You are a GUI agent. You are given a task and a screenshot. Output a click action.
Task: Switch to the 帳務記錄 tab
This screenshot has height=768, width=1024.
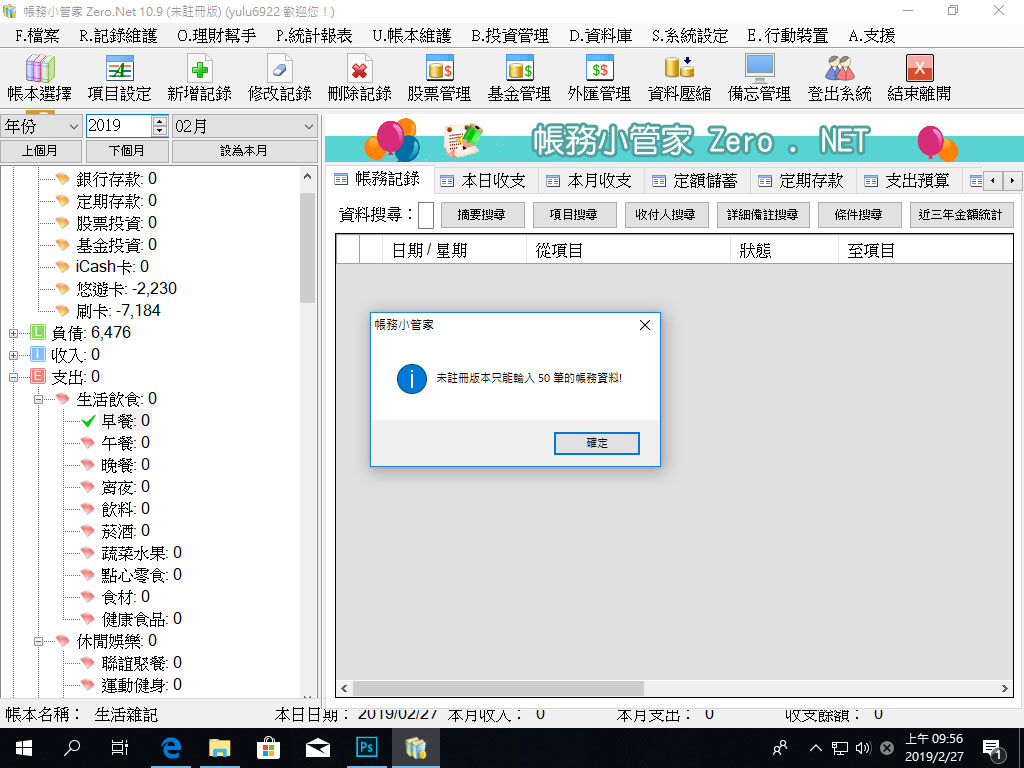[379, 179]
